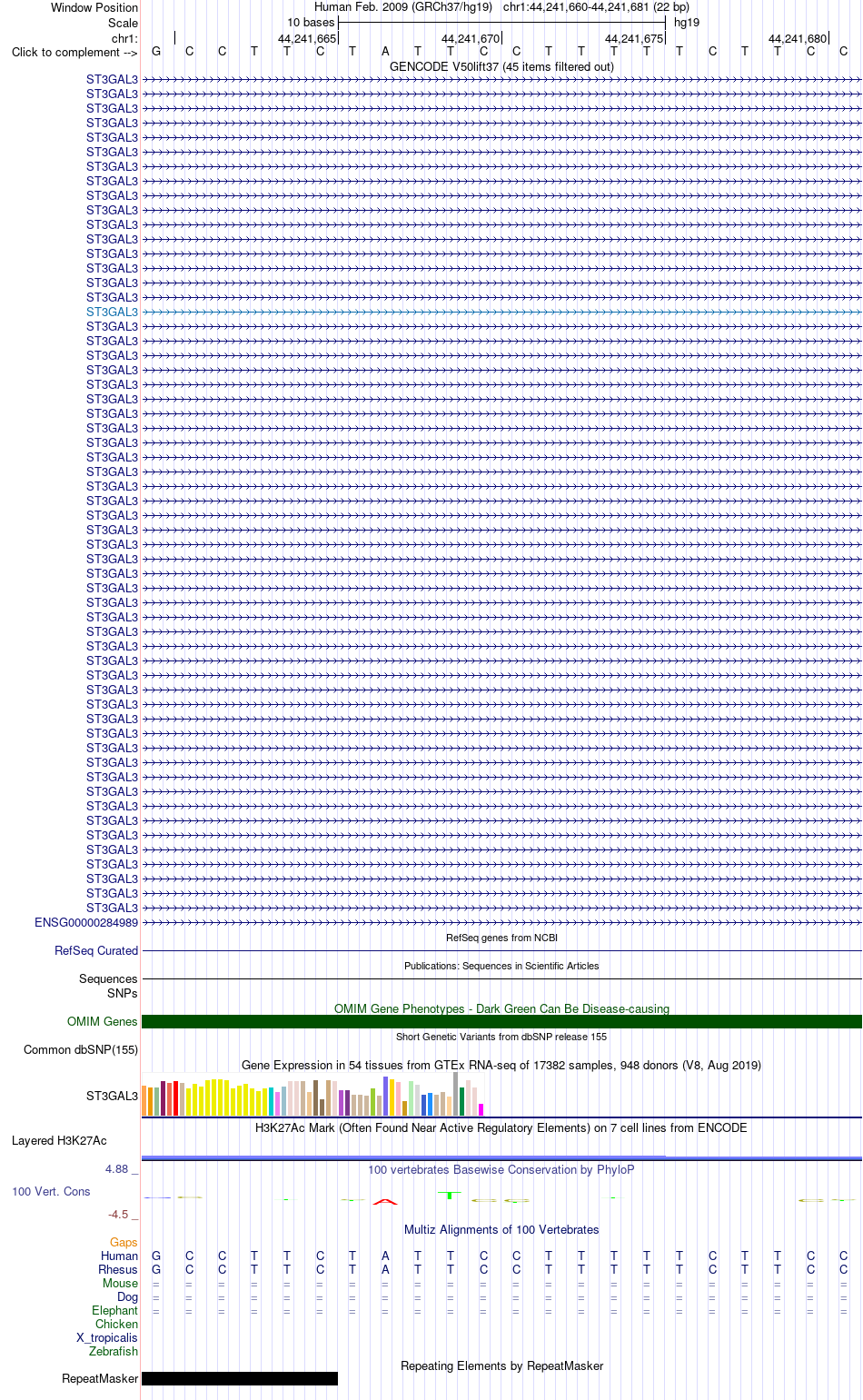This screenshot has height=1400, width=863.
Task: Click the 'Rhesus' alignment row label
Action: [118, 1269]
